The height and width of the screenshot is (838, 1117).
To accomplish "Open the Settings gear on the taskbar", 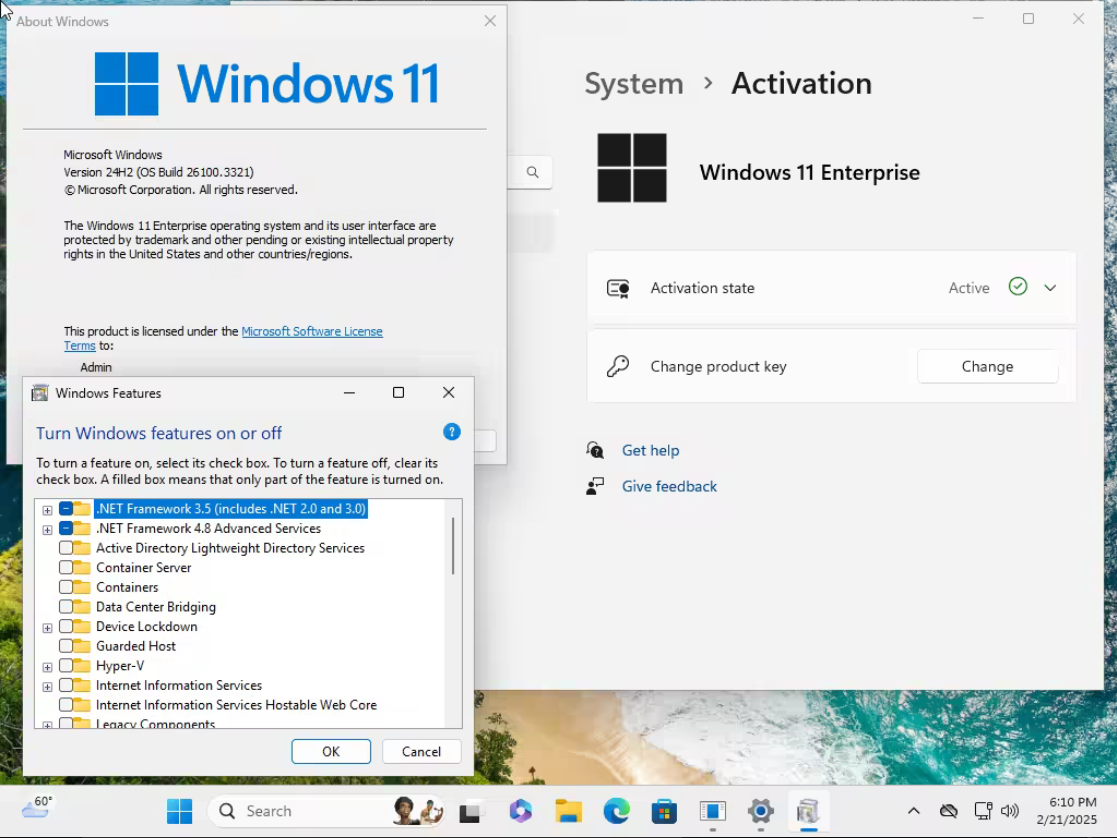I will (x=761, y=811).
